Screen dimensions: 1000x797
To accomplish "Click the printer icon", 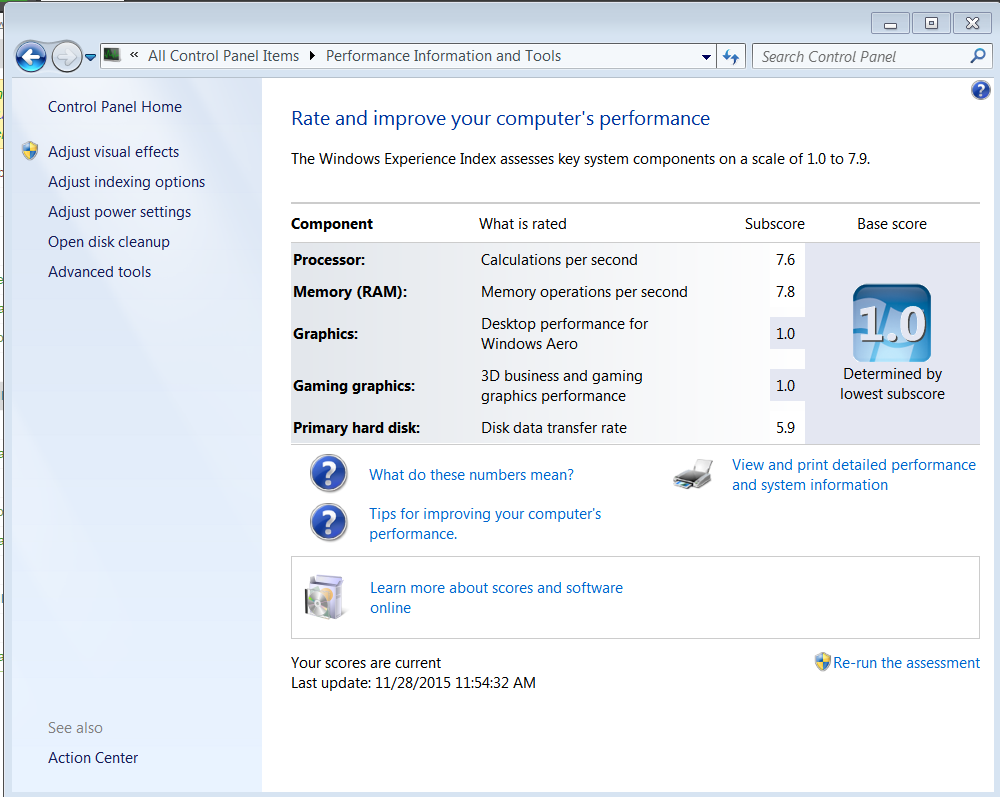I will pos(693,474).
